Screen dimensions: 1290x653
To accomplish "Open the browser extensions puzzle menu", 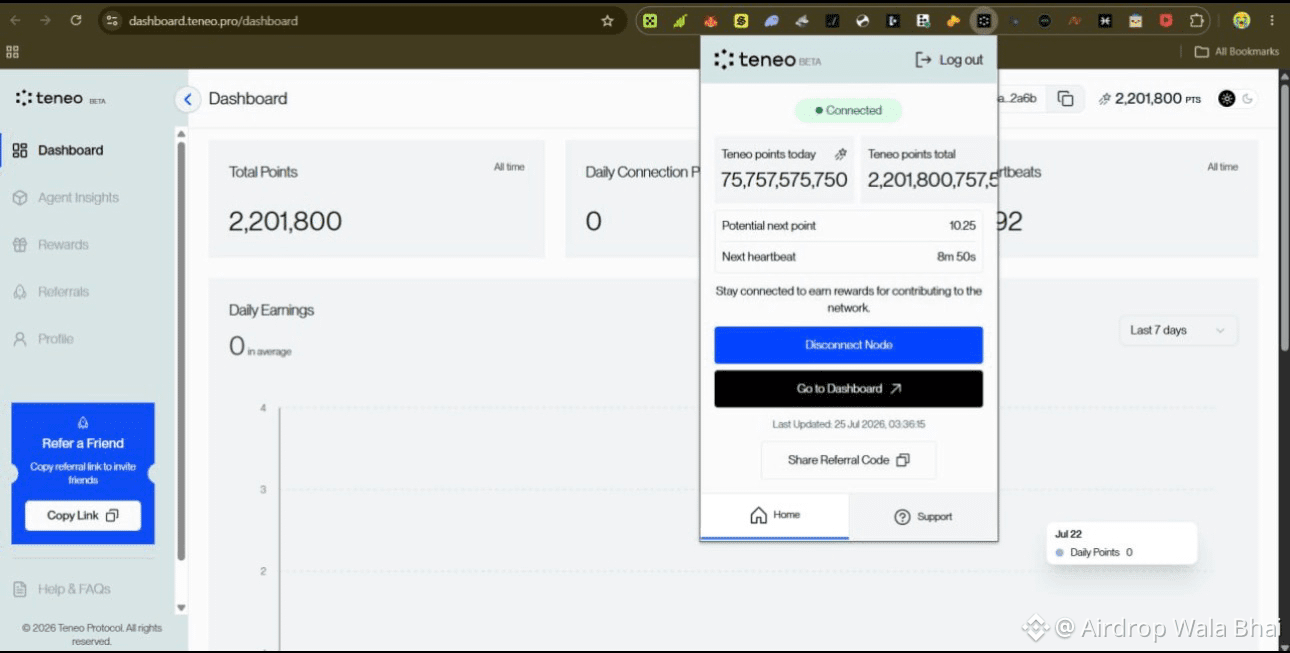I will [x=1197, y=20].
